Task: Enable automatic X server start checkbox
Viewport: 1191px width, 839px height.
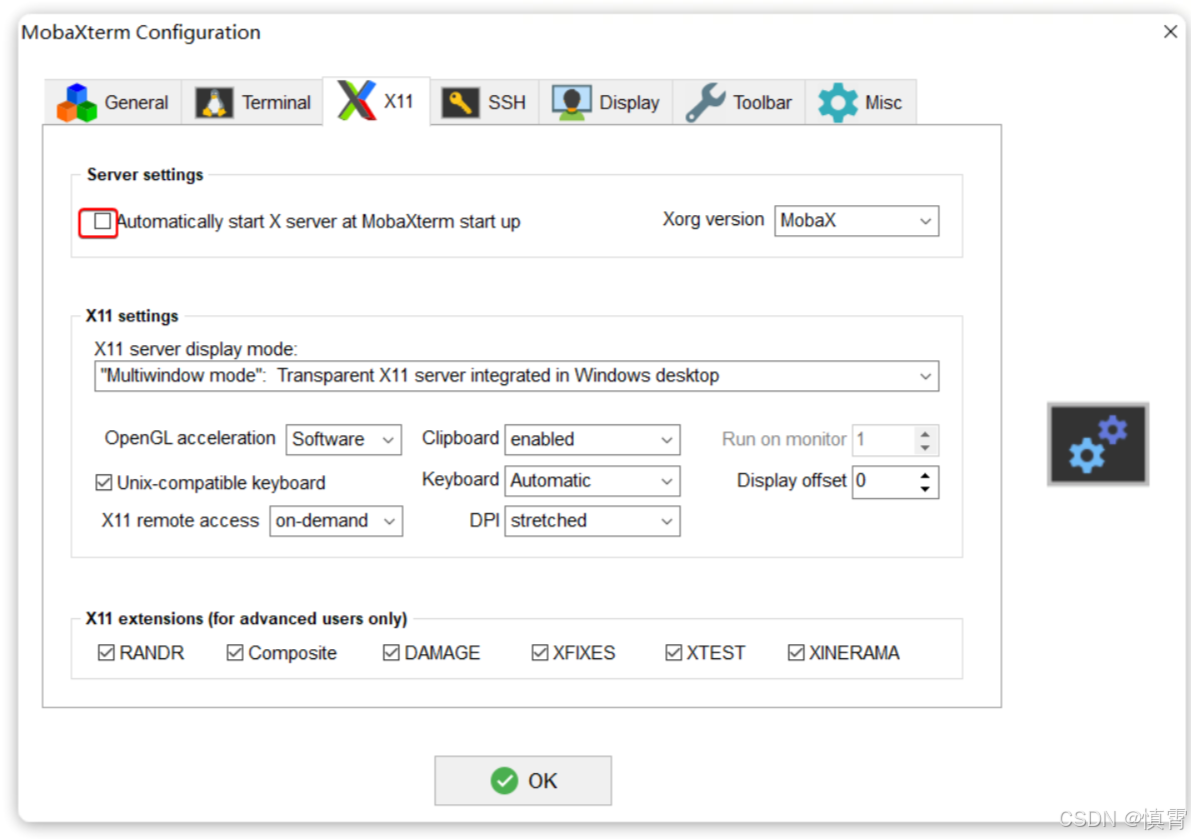Action: click(103, 221)
